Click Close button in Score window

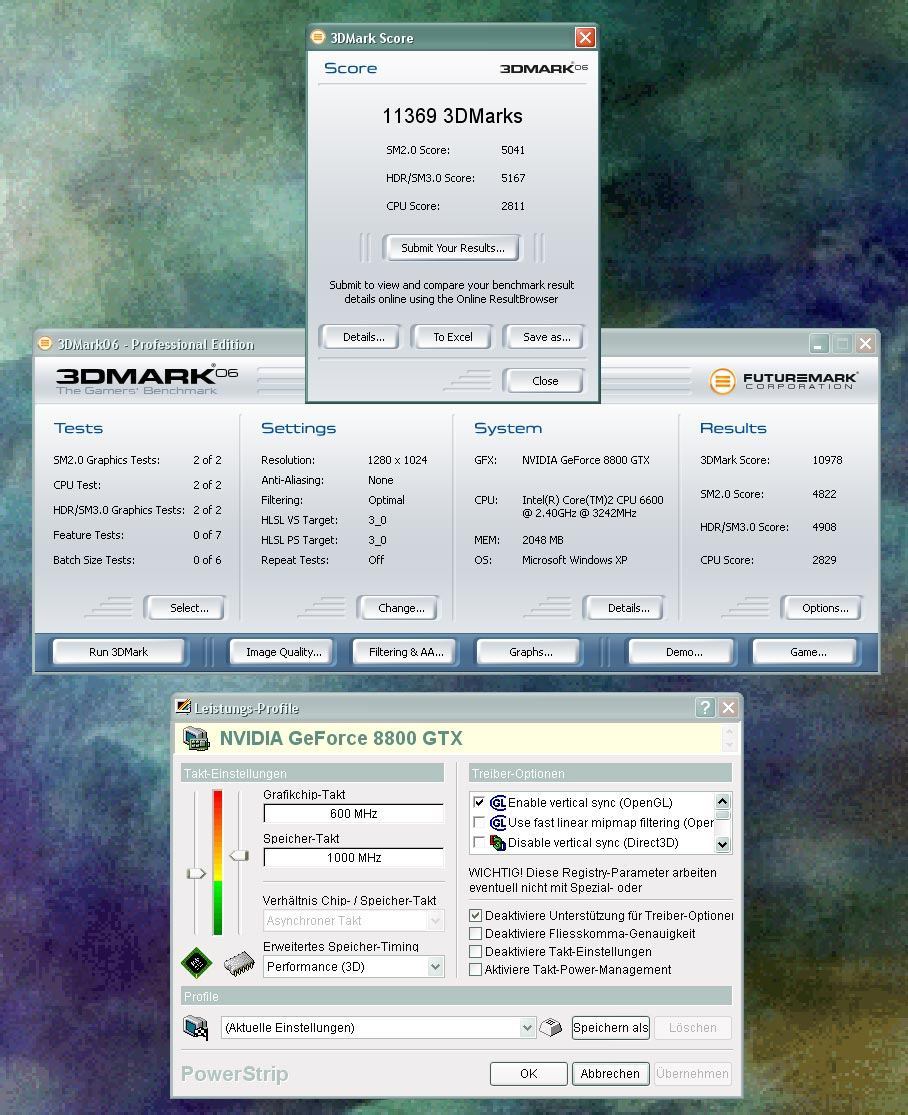545,381
